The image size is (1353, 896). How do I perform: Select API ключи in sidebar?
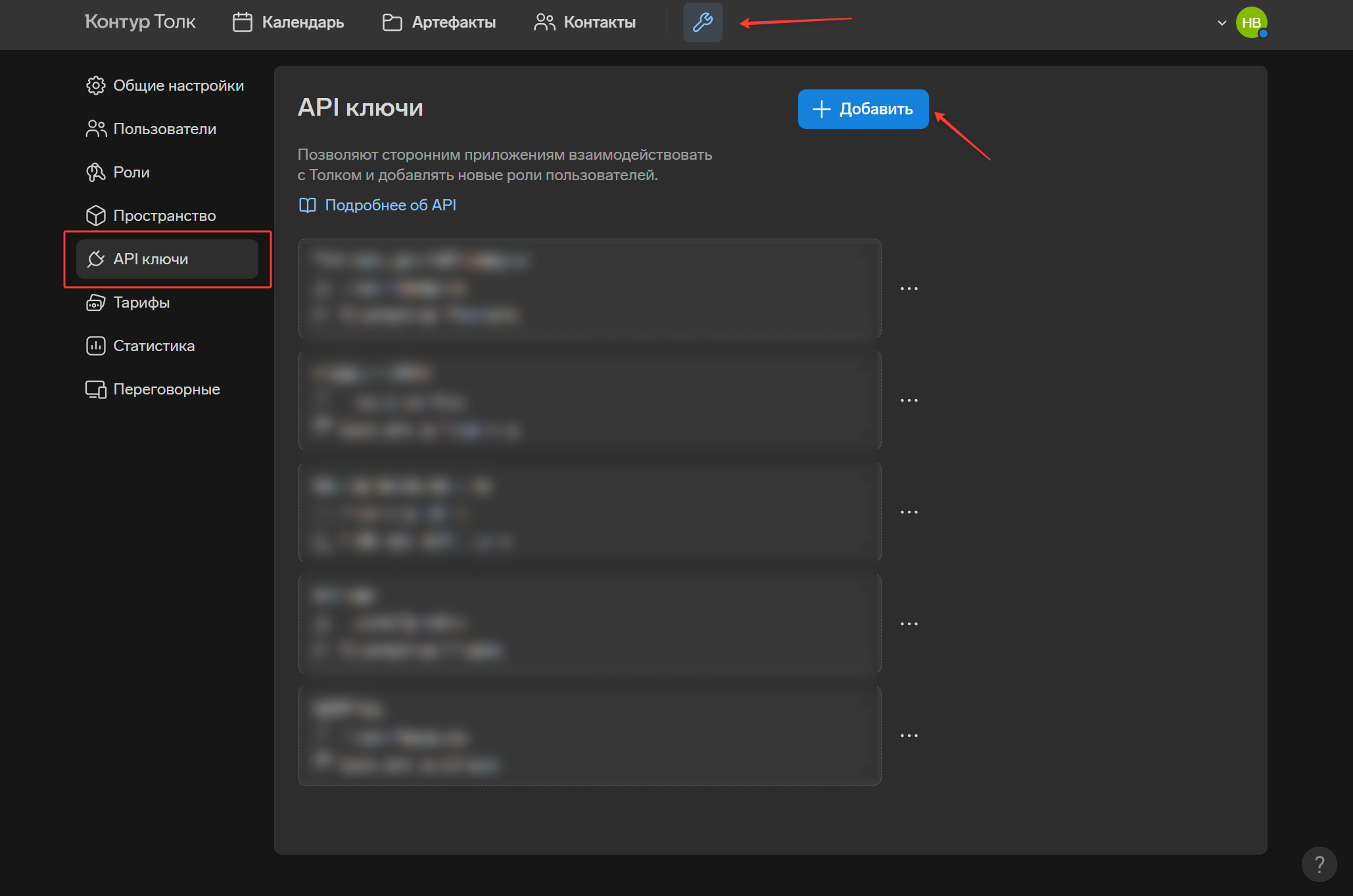tap(167, 259)
